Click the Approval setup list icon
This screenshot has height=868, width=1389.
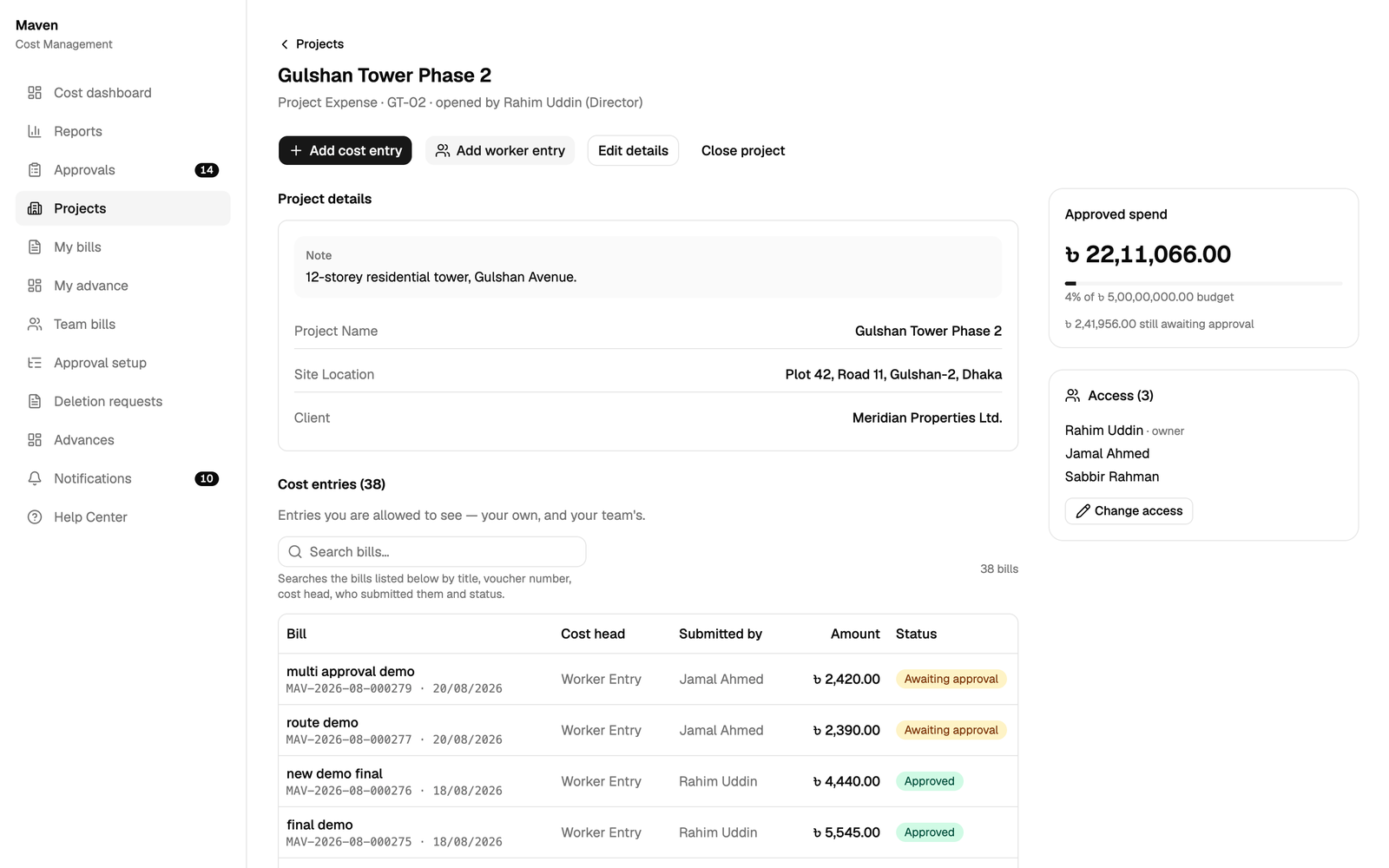(x=35, y=363)
